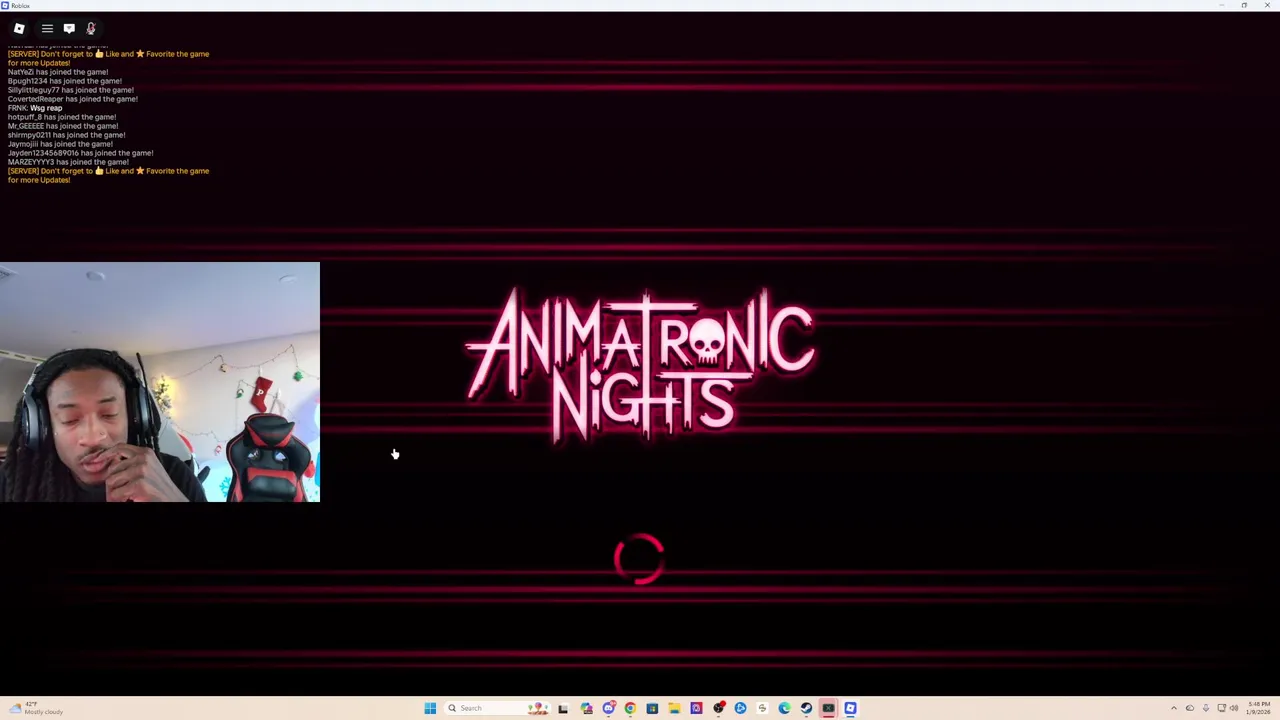Click the Animatronic Nights title logo
Viewport: 1280px width, 720px height.
pyautogui.click(x=640, y=365)
